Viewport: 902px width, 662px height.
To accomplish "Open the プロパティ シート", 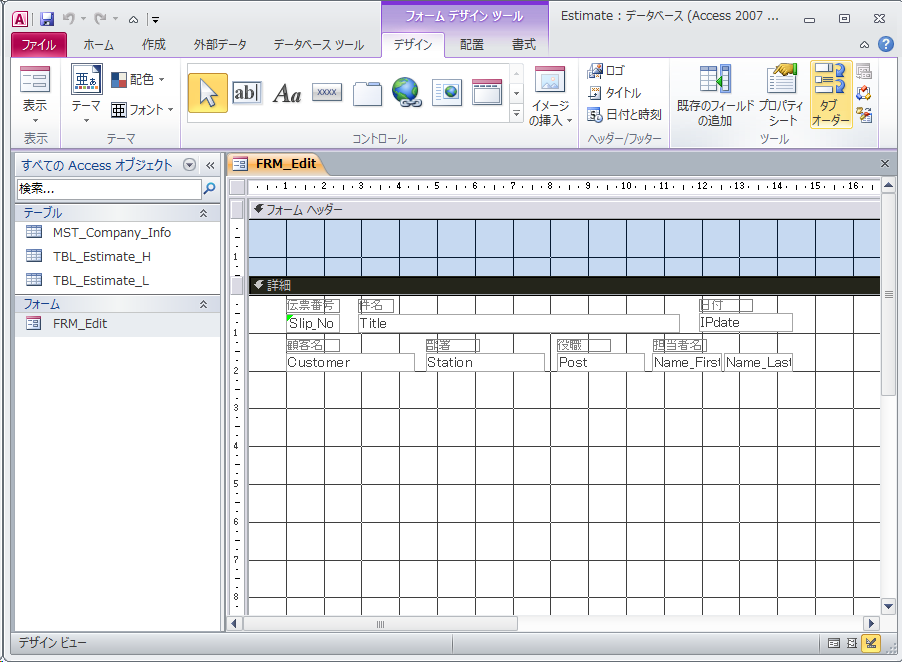I will click(x=782, y=95).
